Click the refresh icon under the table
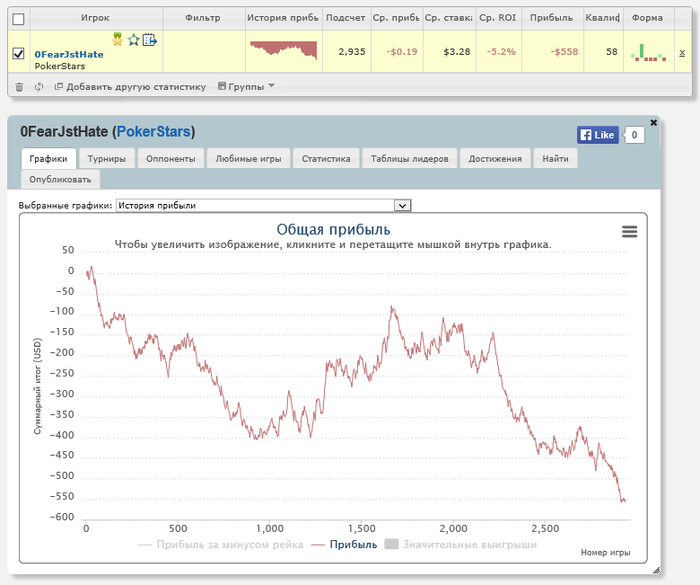Viewport: 700px width, 585px height. tap(39, 87)
